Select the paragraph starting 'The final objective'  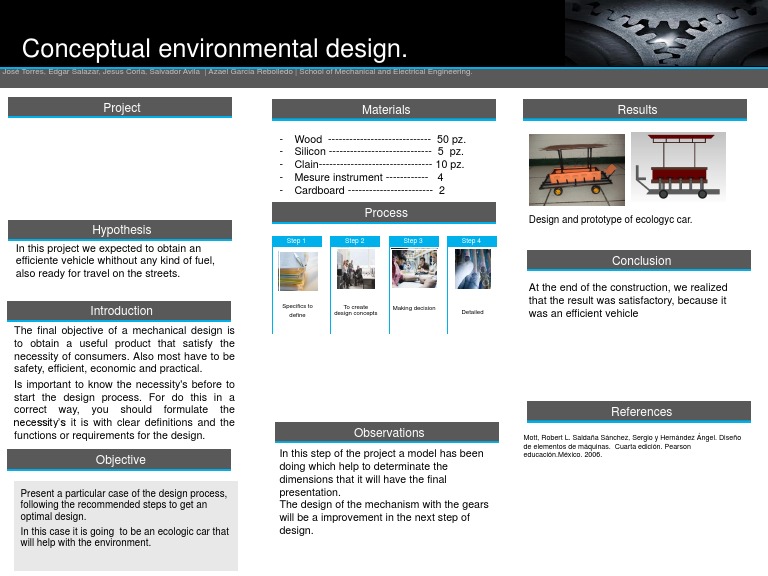tap(124, 349)
